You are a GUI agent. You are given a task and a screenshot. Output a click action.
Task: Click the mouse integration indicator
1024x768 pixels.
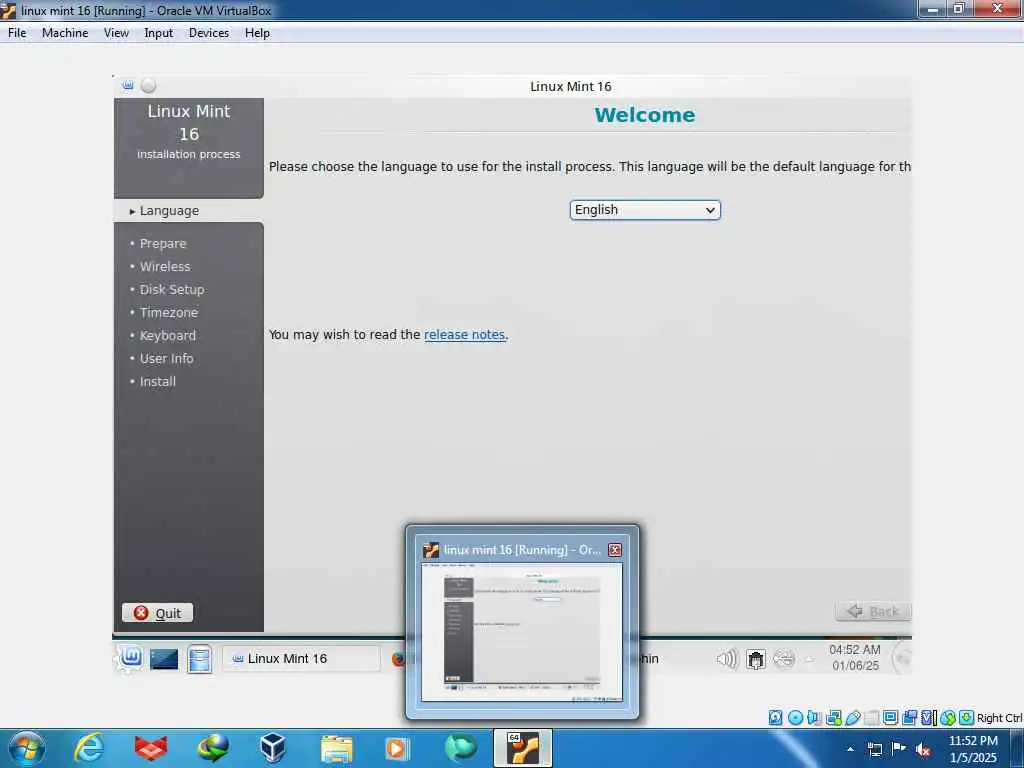(x=948, y=718)
